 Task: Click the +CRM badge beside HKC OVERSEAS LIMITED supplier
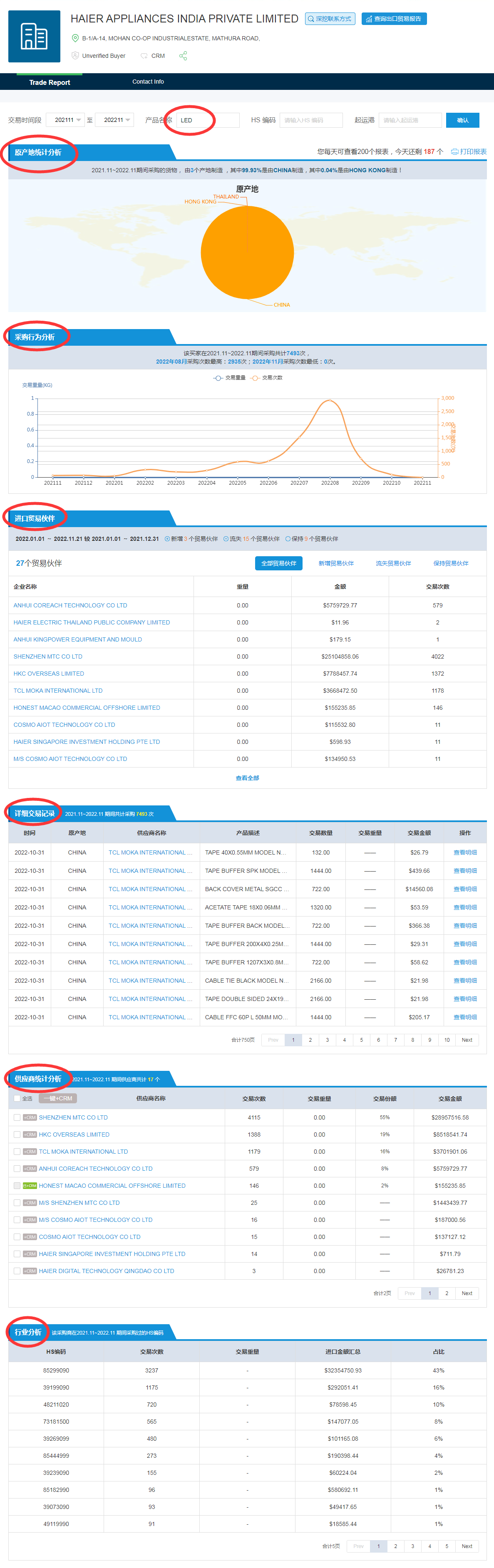tap(30, 1135)
